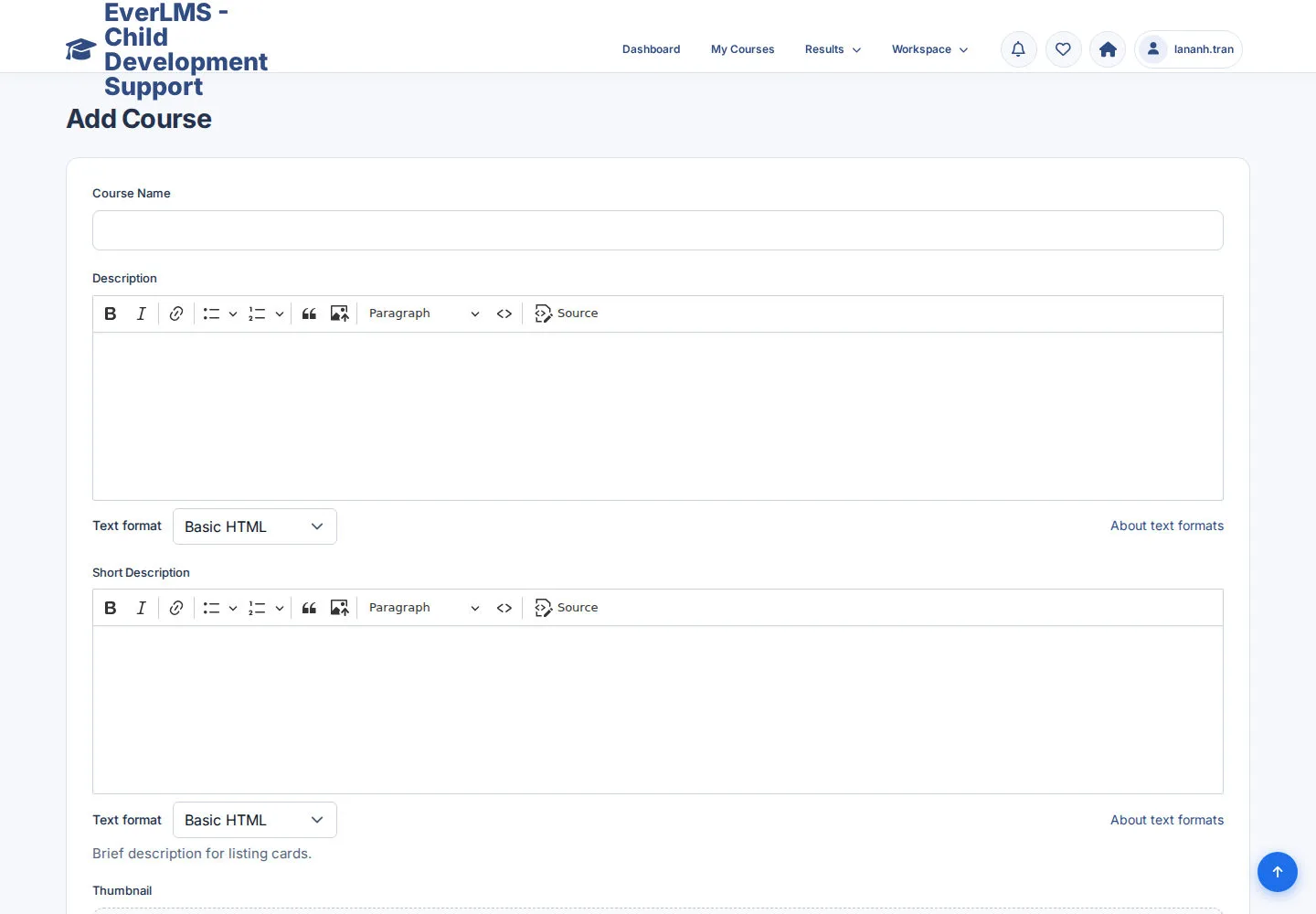Apply bulleted list in Description editor
The width and height of the screenshot is (1316, 914).
point(211,314)
